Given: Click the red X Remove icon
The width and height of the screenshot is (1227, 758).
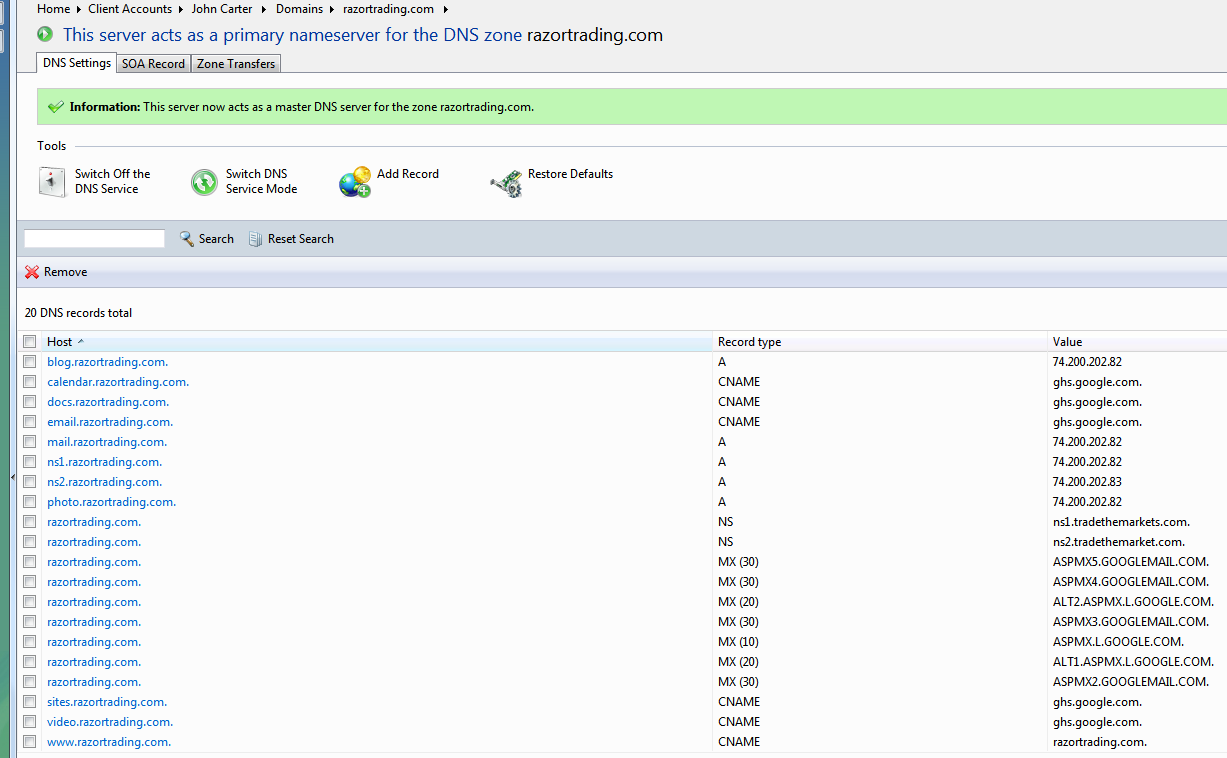Looking at the screenshot, I should click(31, 271).
